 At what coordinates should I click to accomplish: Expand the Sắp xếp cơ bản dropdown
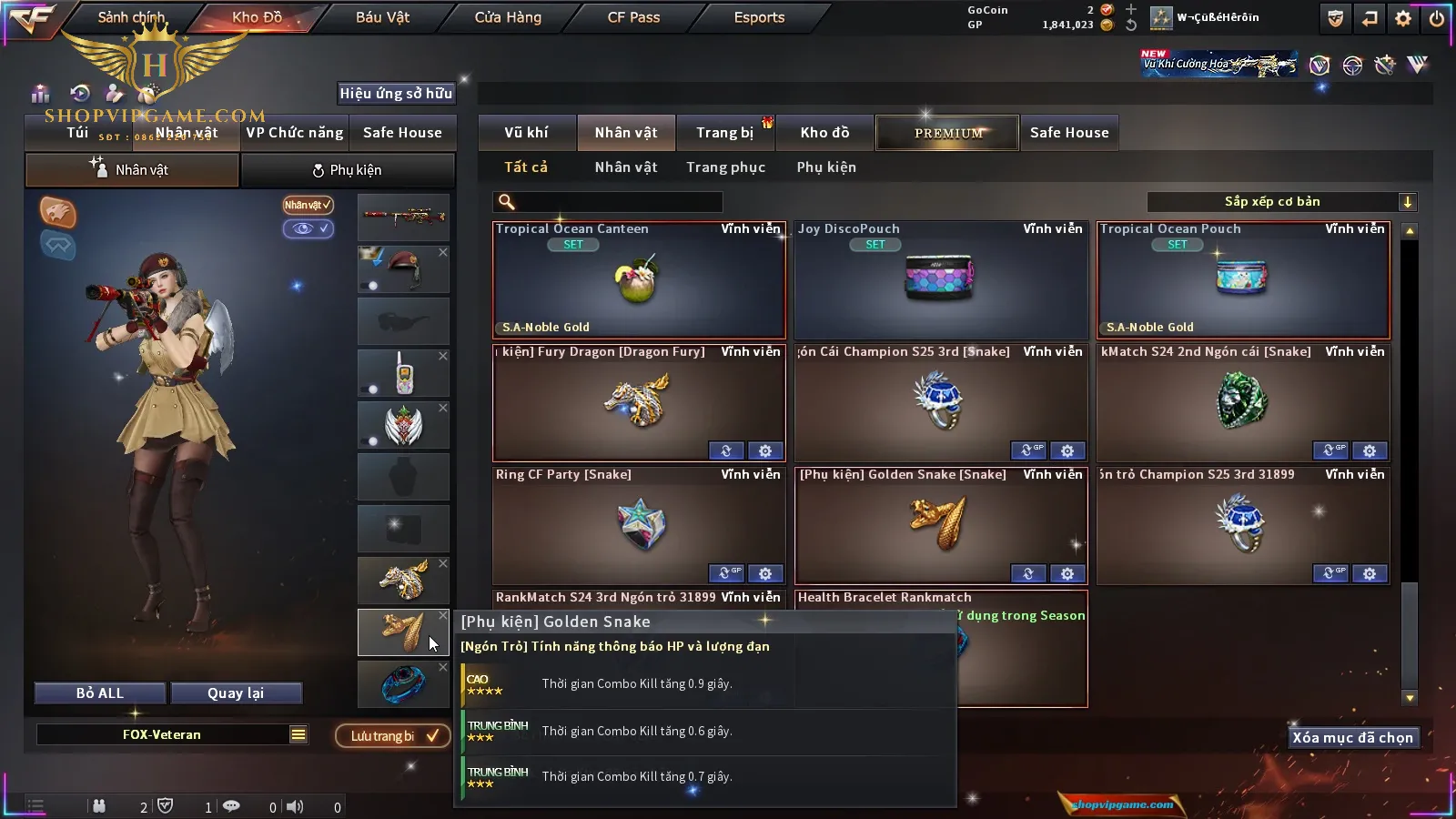[1408, 202]
